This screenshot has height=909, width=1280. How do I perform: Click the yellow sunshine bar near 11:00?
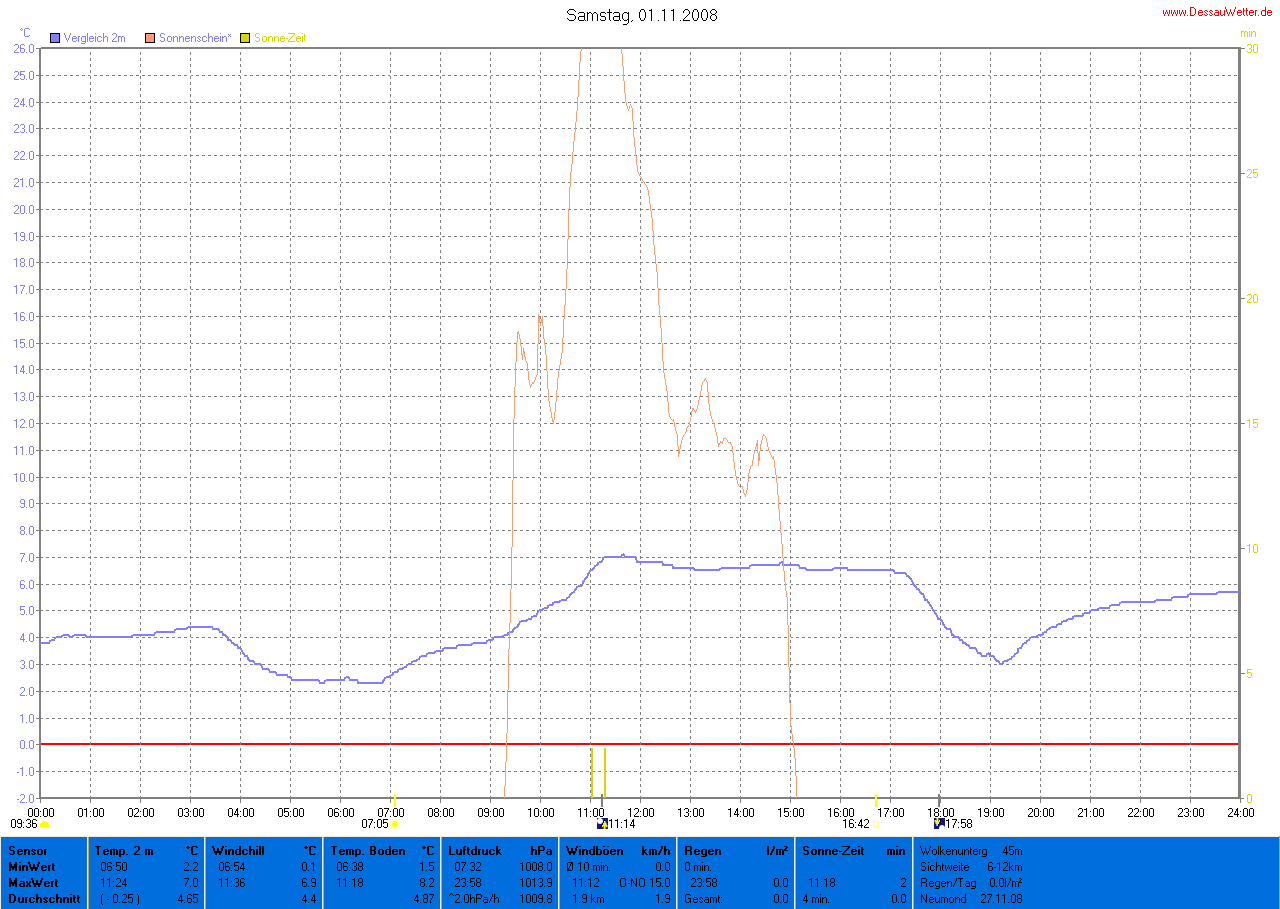click(x=592, y=771)
